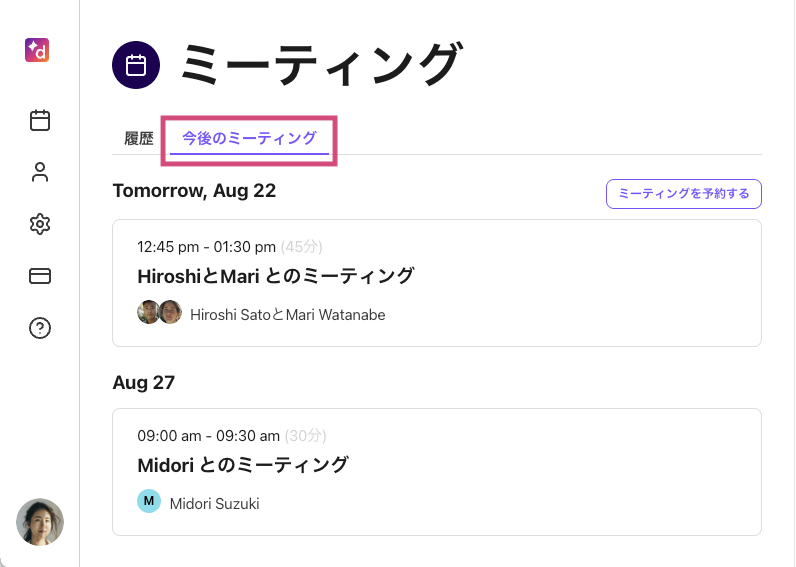The height and width of the screenshot is (567, 796).
Task: Click the app logo in the sidebar
Action: pyautogui.click(x=37, y=50)
